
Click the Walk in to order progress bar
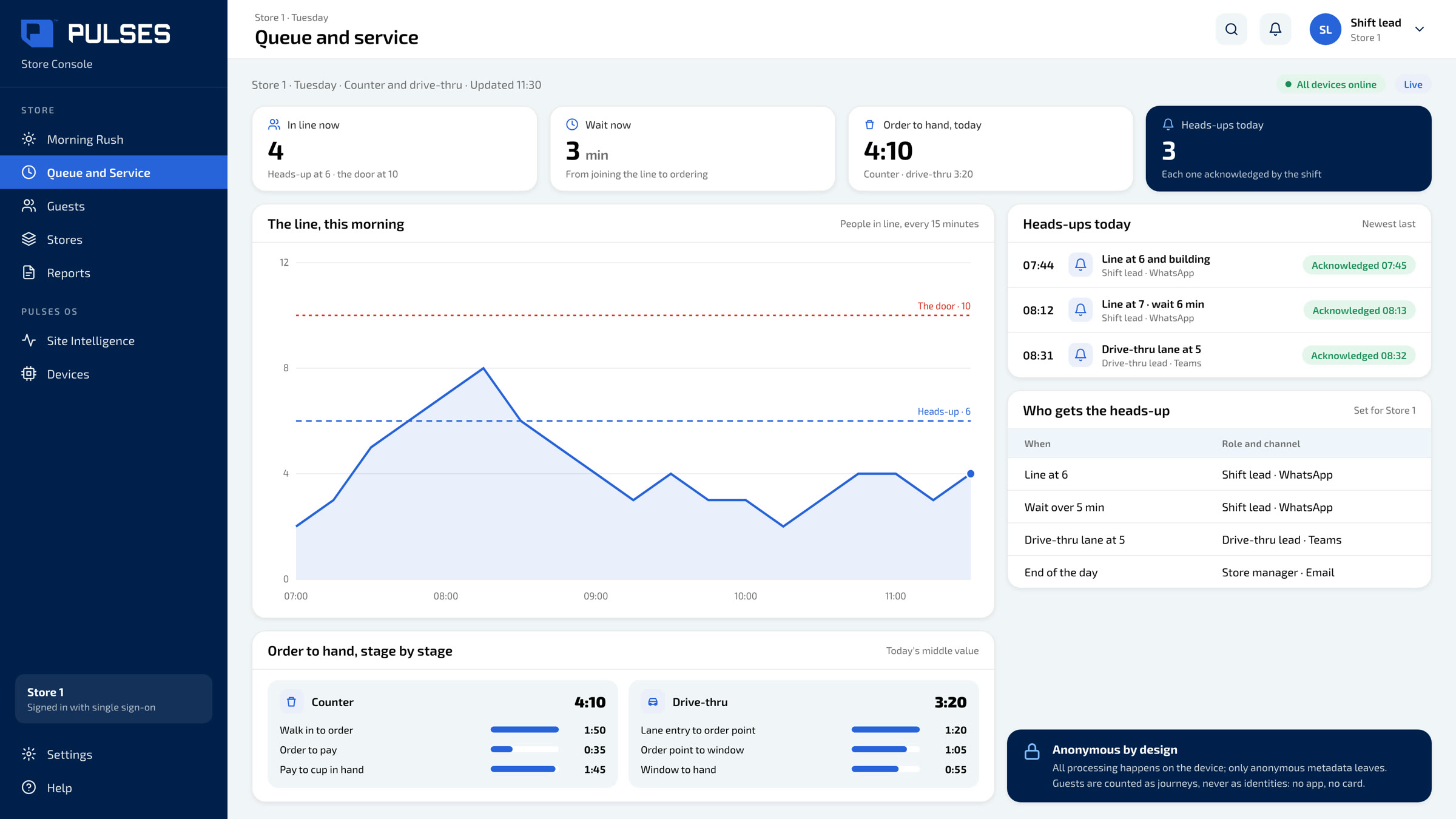pos(524,730)
